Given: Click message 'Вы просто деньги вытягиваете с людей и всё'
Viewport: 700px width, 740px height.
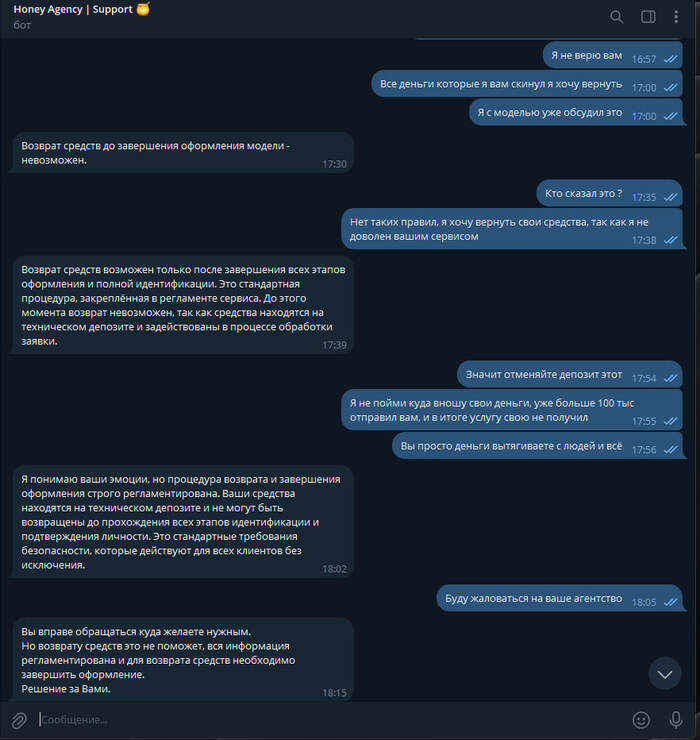Looking at the screenshot, I should click(537, 446).
